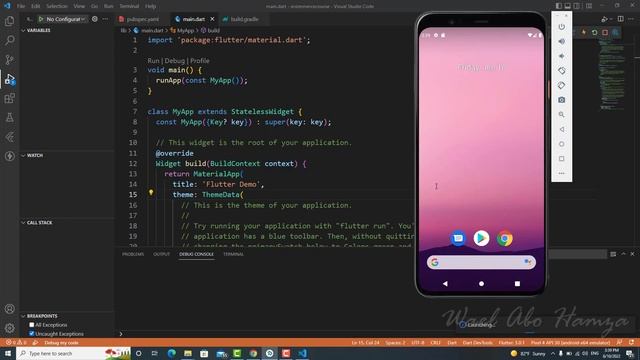The width and height of the screenshot is (640, 360).
Task: Enable the All Exceptions breakpoint checkbox
Action: [32, 325]
